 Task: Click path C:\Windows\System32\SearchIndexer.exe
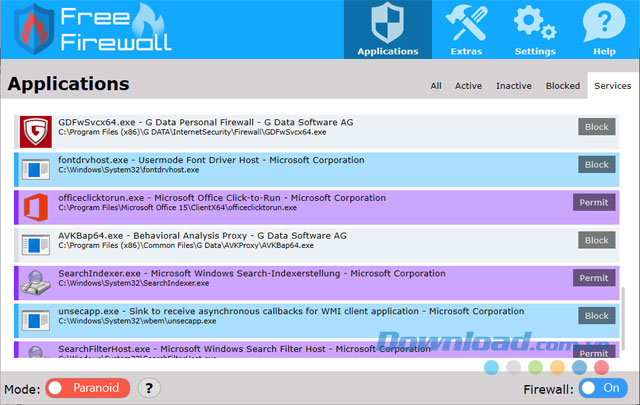pos(133,283)
